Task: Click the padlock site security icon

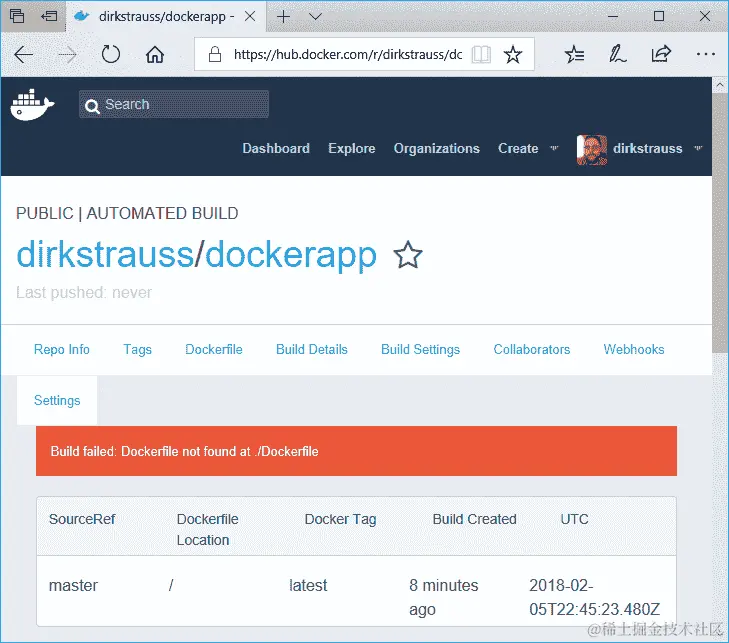Action: (214, 54)
